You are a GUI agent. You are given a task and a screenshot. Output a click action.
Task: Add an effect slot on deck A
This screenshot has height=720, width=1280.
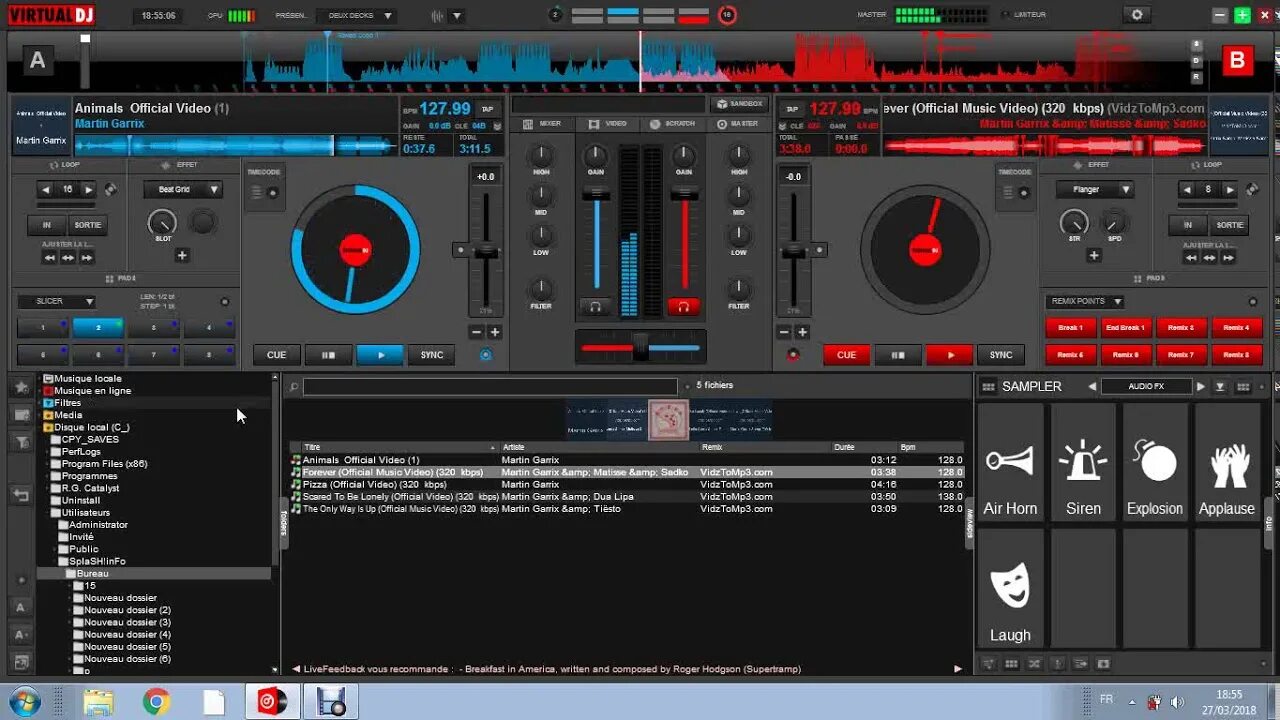click(182, 256)
